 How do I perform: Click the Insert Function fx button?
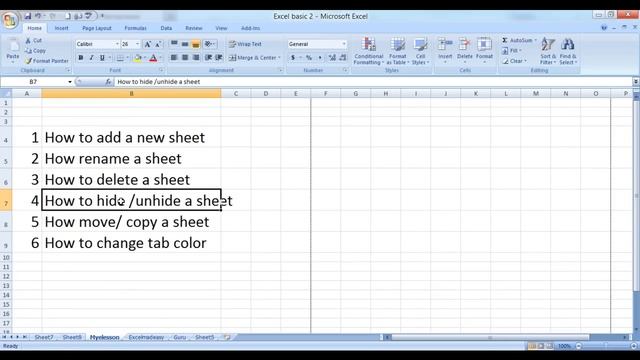pyautogui.click(x=108, y=82)
